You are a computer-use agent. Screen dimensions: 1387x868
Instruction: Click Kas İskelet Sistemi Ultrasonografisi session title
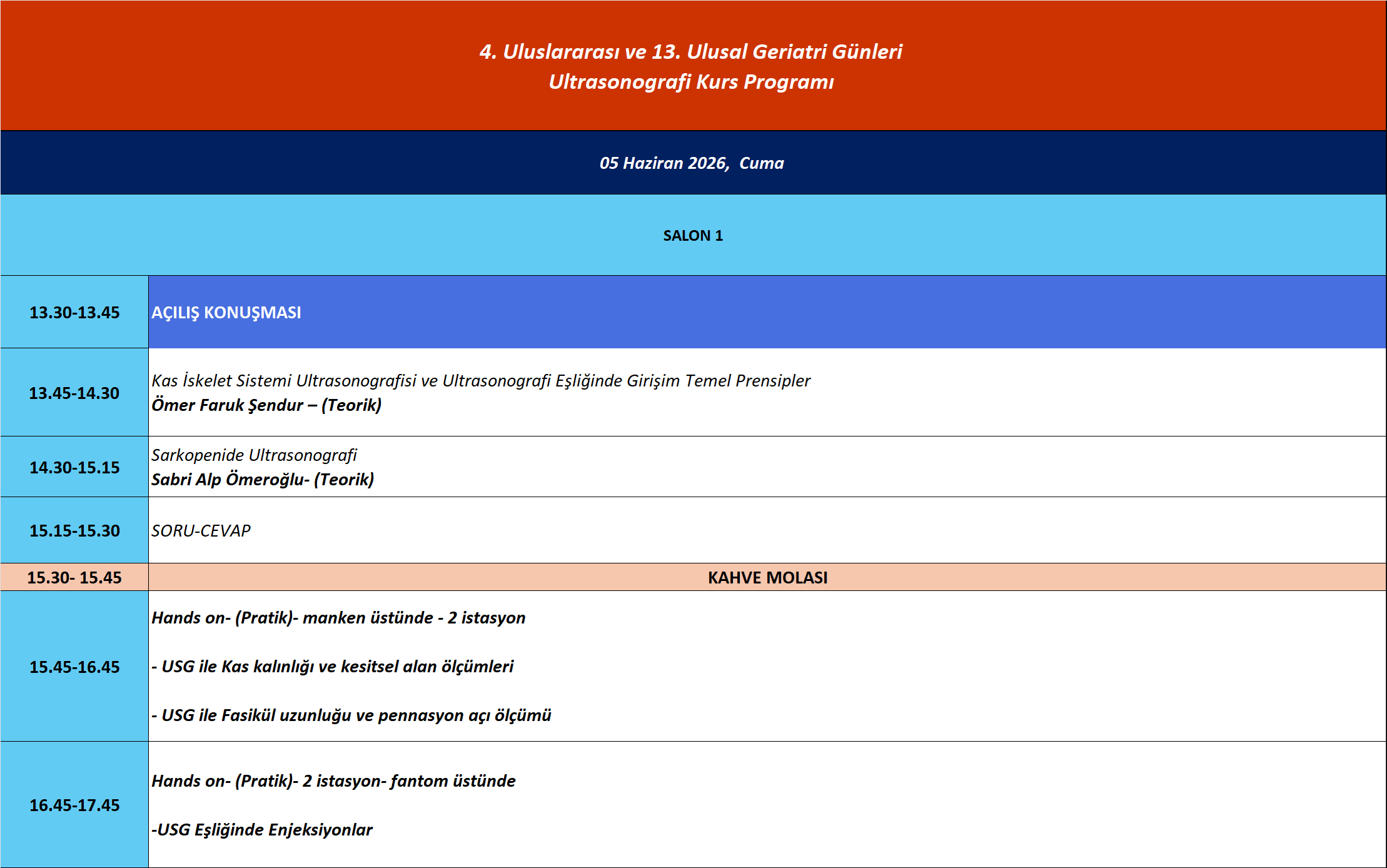click(x=480, y=381)
